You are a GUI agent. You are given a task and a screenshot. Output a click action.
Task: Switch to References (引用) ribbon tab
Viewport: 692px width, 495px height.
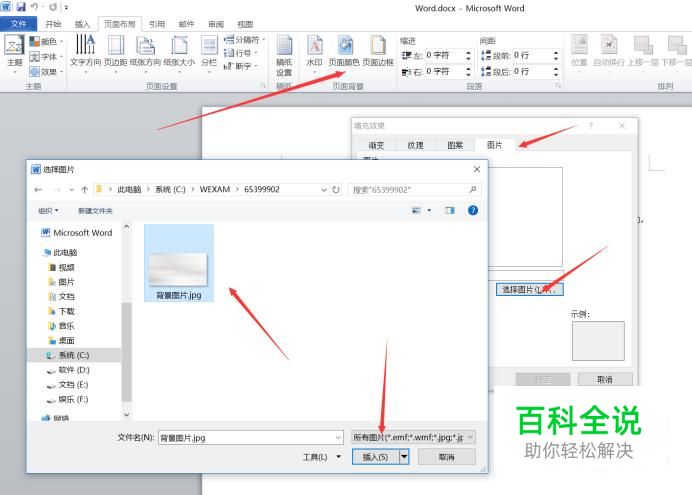point(157,24)
